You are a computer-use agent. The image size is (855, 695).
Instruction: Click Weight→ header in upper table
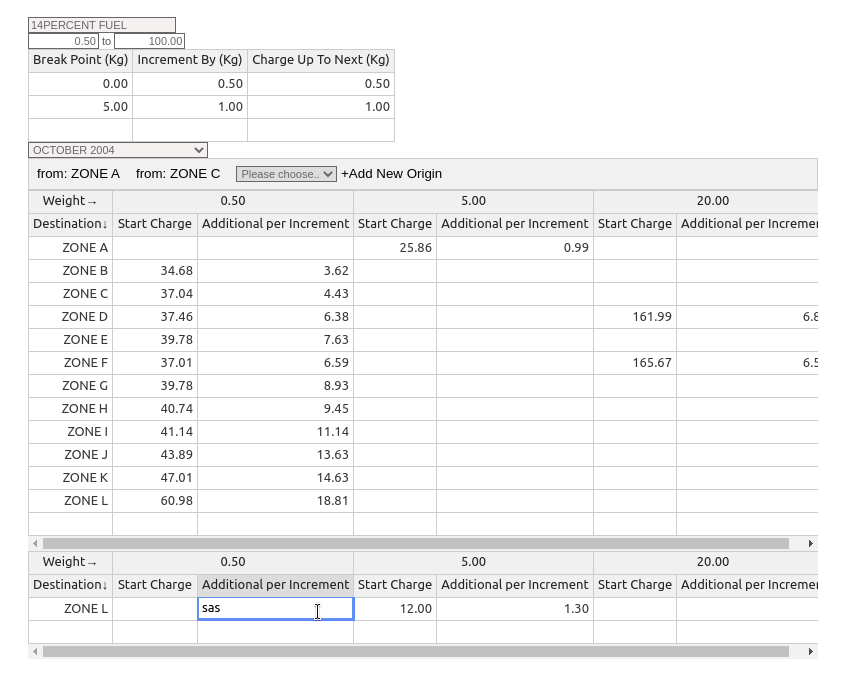(x=70, y=201)
